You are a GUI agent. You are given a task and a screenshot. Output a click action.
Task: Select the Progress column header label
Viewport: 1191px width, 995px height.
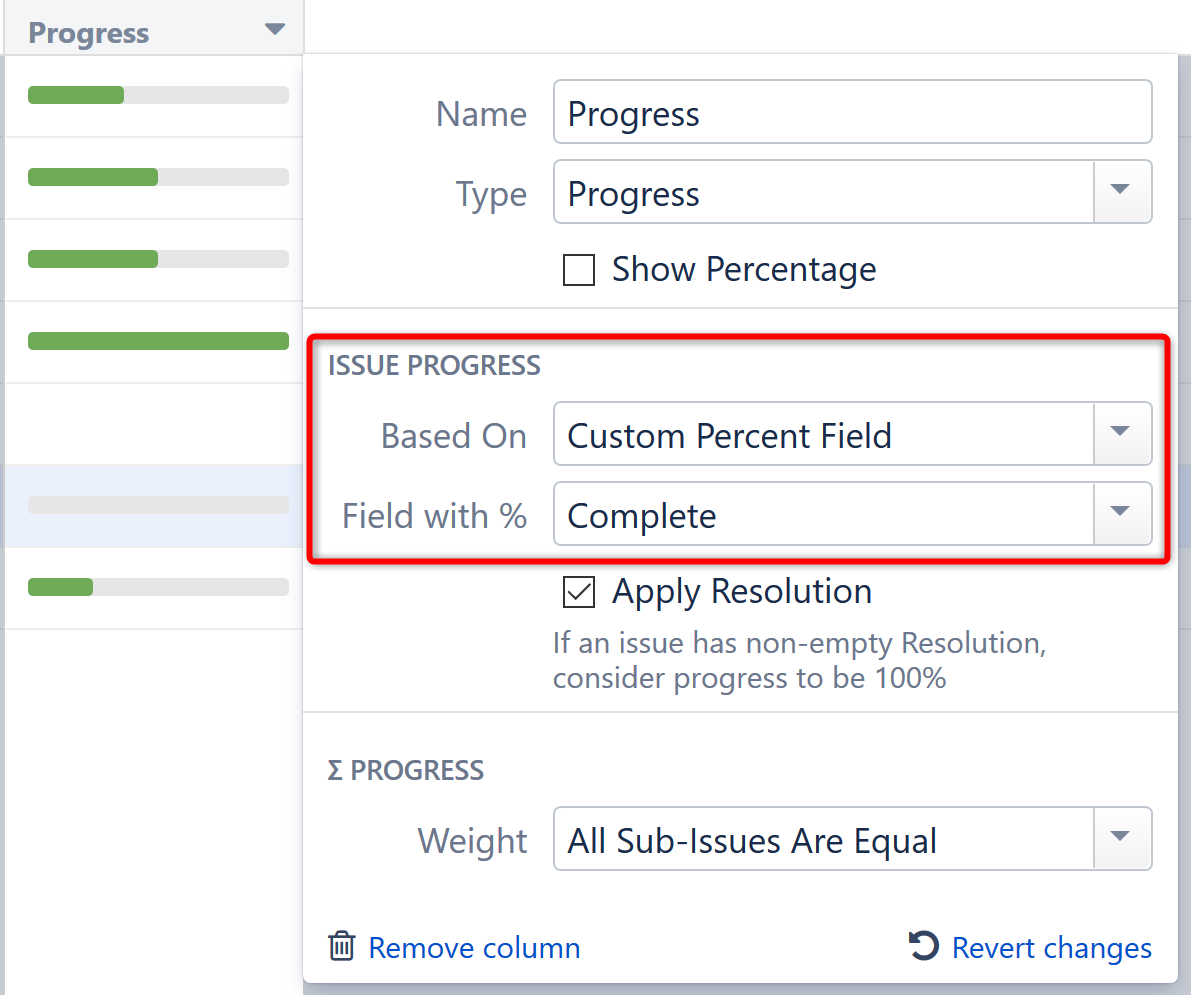tap(88, 32)
